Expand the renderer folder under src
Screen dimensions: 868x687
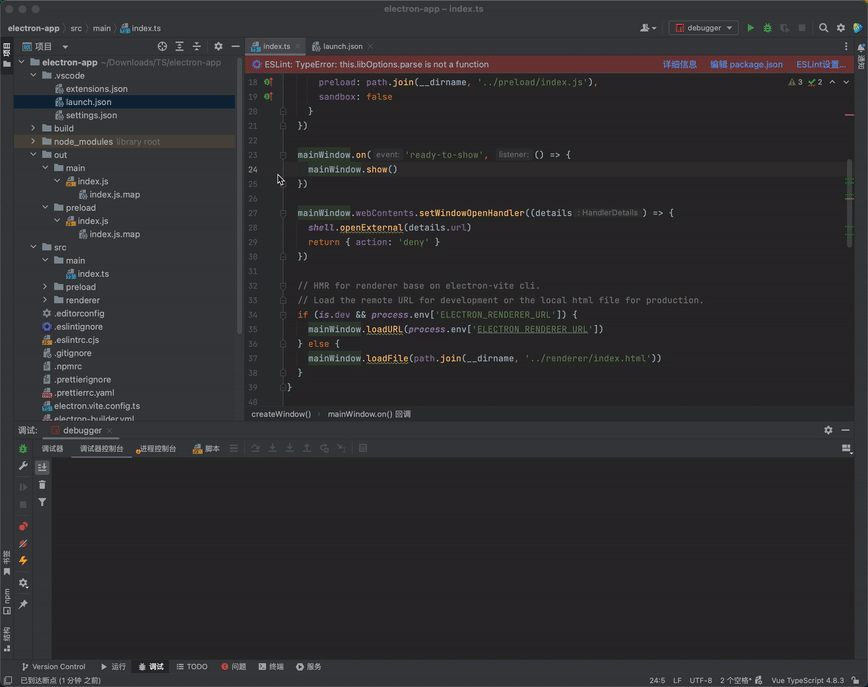pyautogui.click(x=45, y=300)
